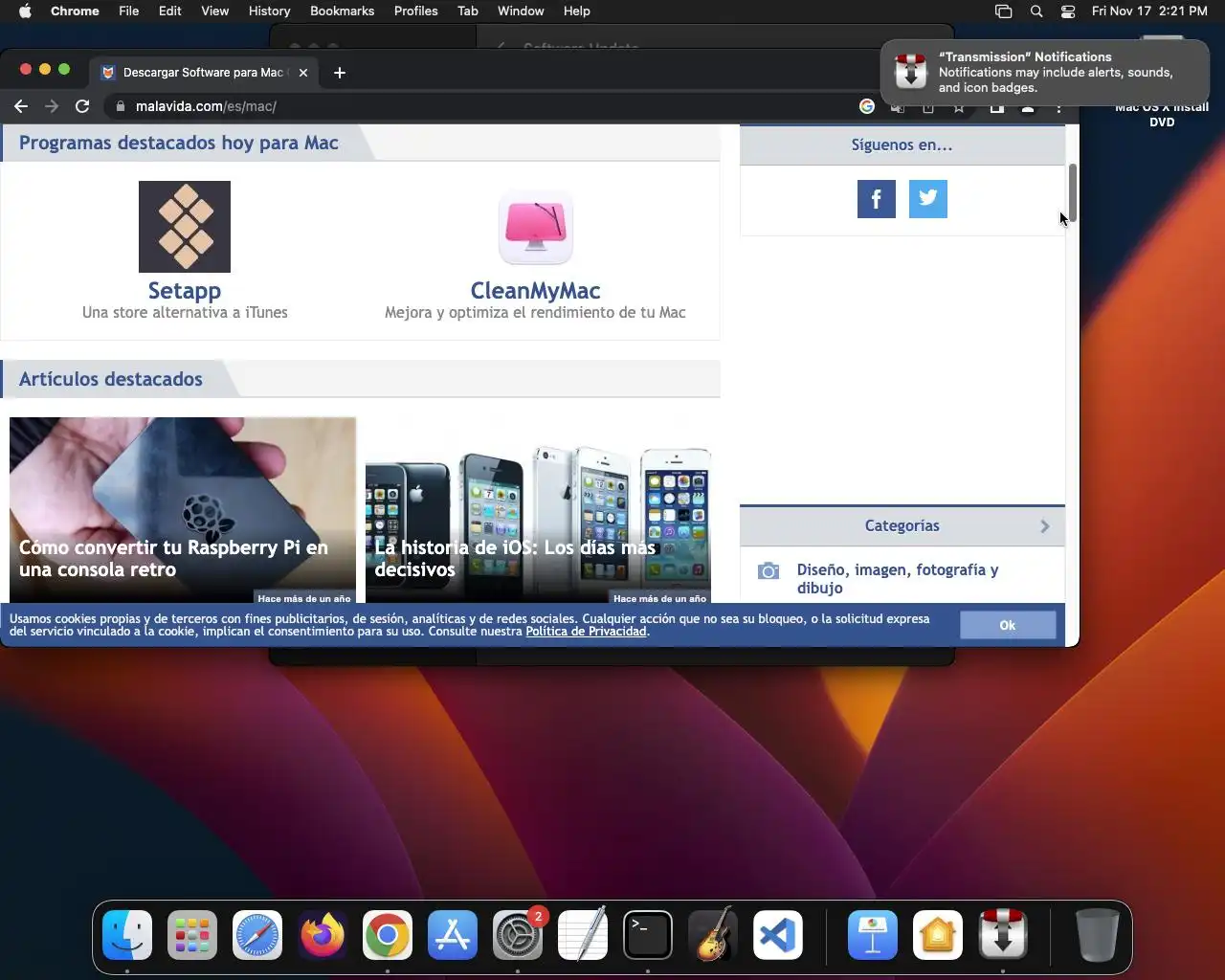The height and width of the screenshot is (980, 1225).
Task: Open the Trash in the Dock
Action: tap(1097, 935)
